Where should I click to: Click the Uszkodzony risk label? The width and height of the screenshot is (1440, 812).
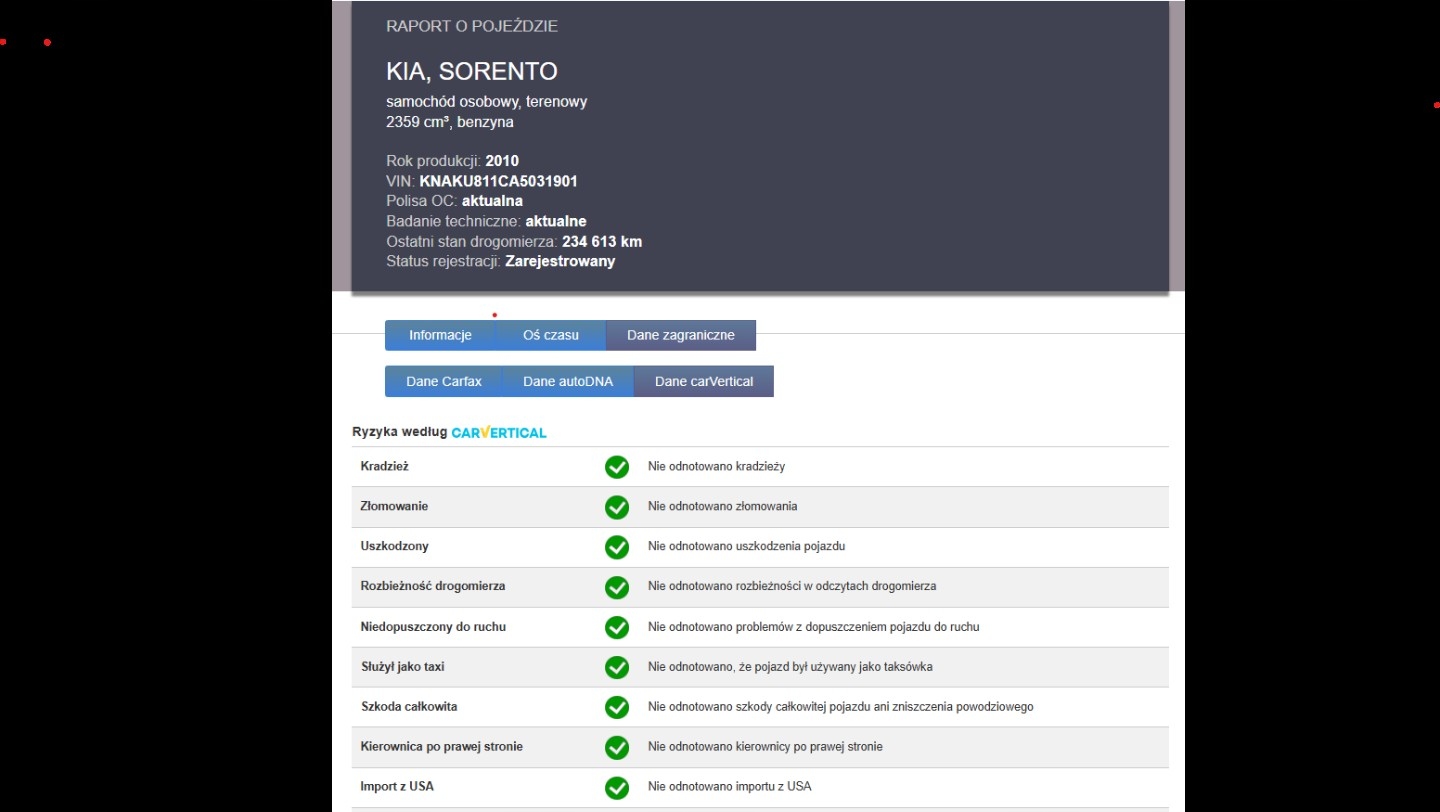(394, 546)
